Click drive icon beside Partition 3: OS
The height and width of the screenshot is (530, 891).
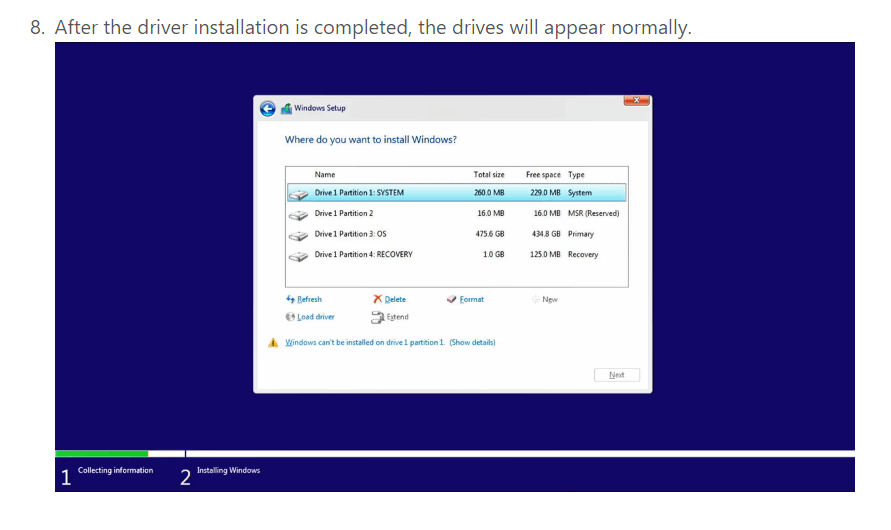pyautogui.click(x=298, y=235)
